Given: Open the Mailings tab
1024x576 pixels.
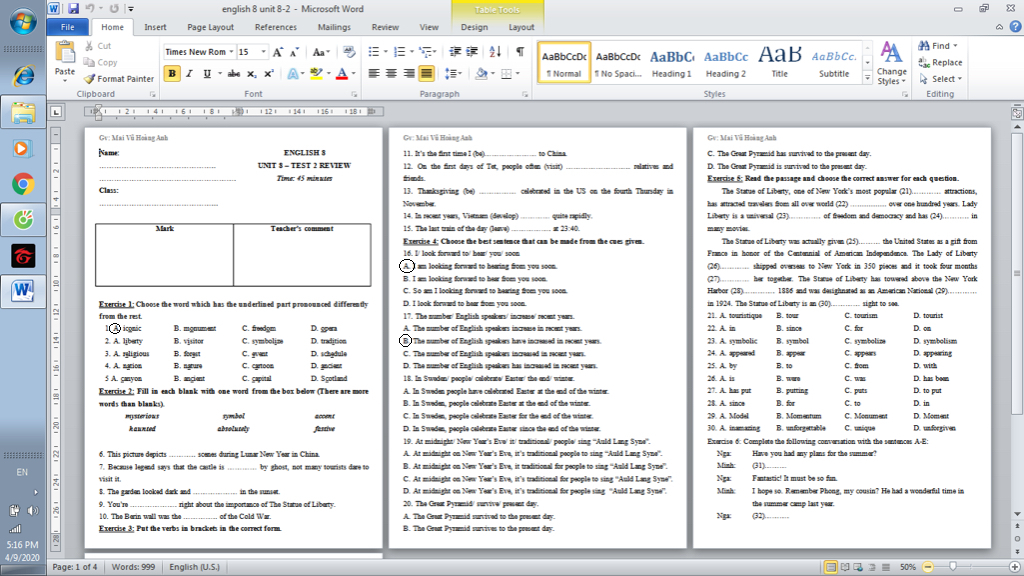Looking at the screenshot, I should coord(334,27).
